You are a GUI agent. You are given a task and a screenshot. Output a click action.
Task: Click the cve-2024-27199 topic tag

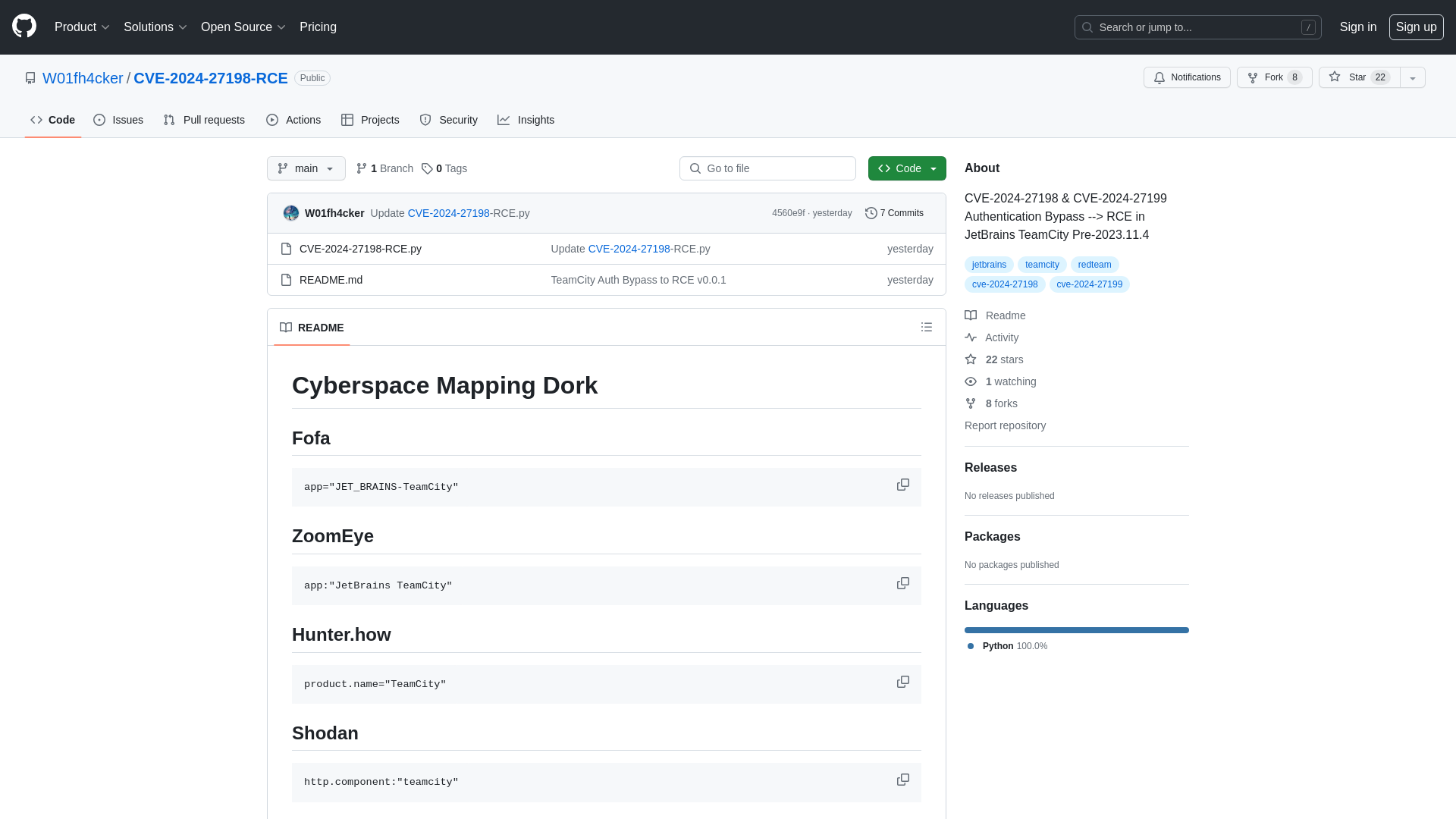(x=1089, y=284)
